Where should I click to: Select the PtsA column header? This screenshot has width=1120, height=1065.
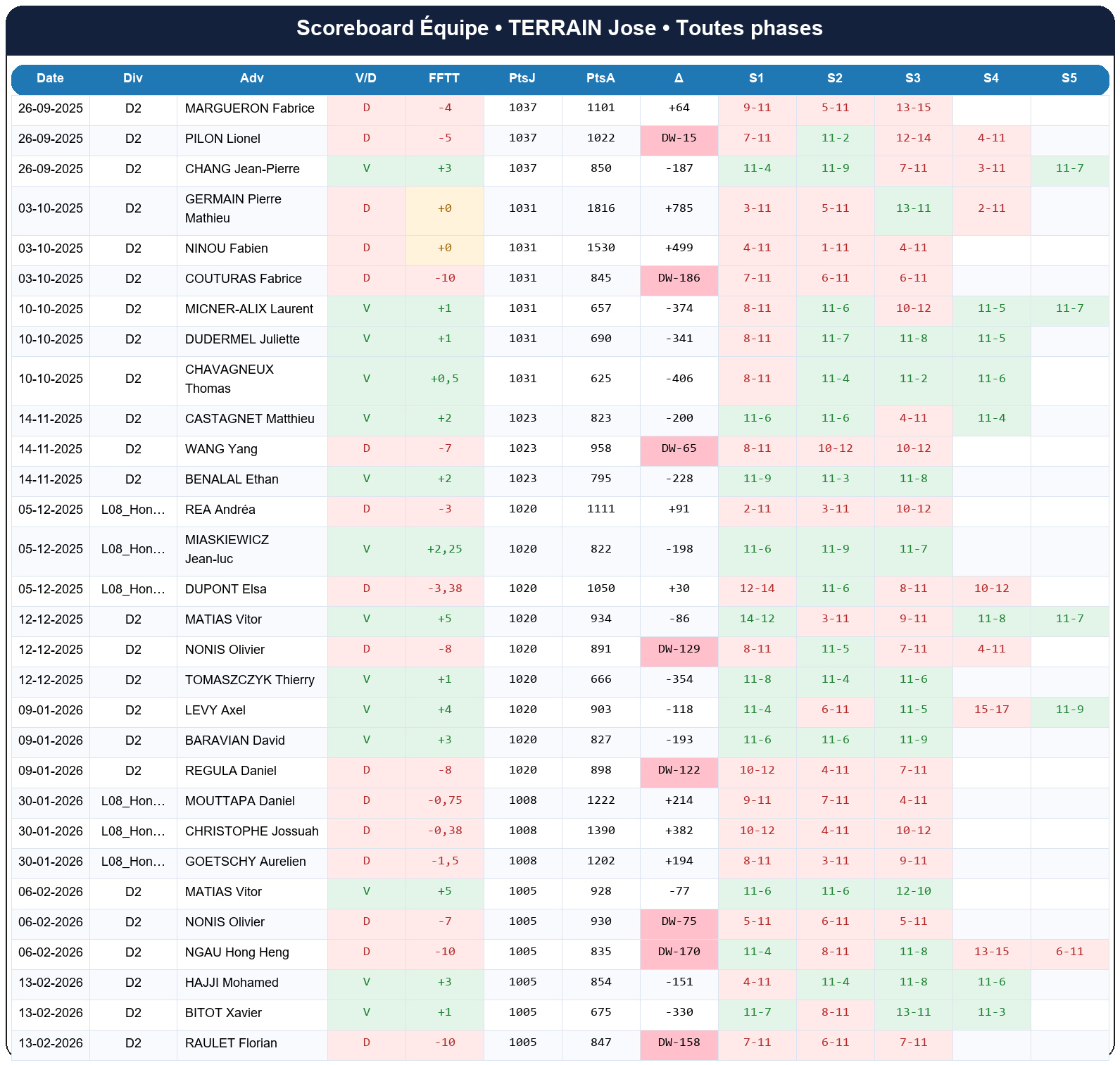point(600,78)
